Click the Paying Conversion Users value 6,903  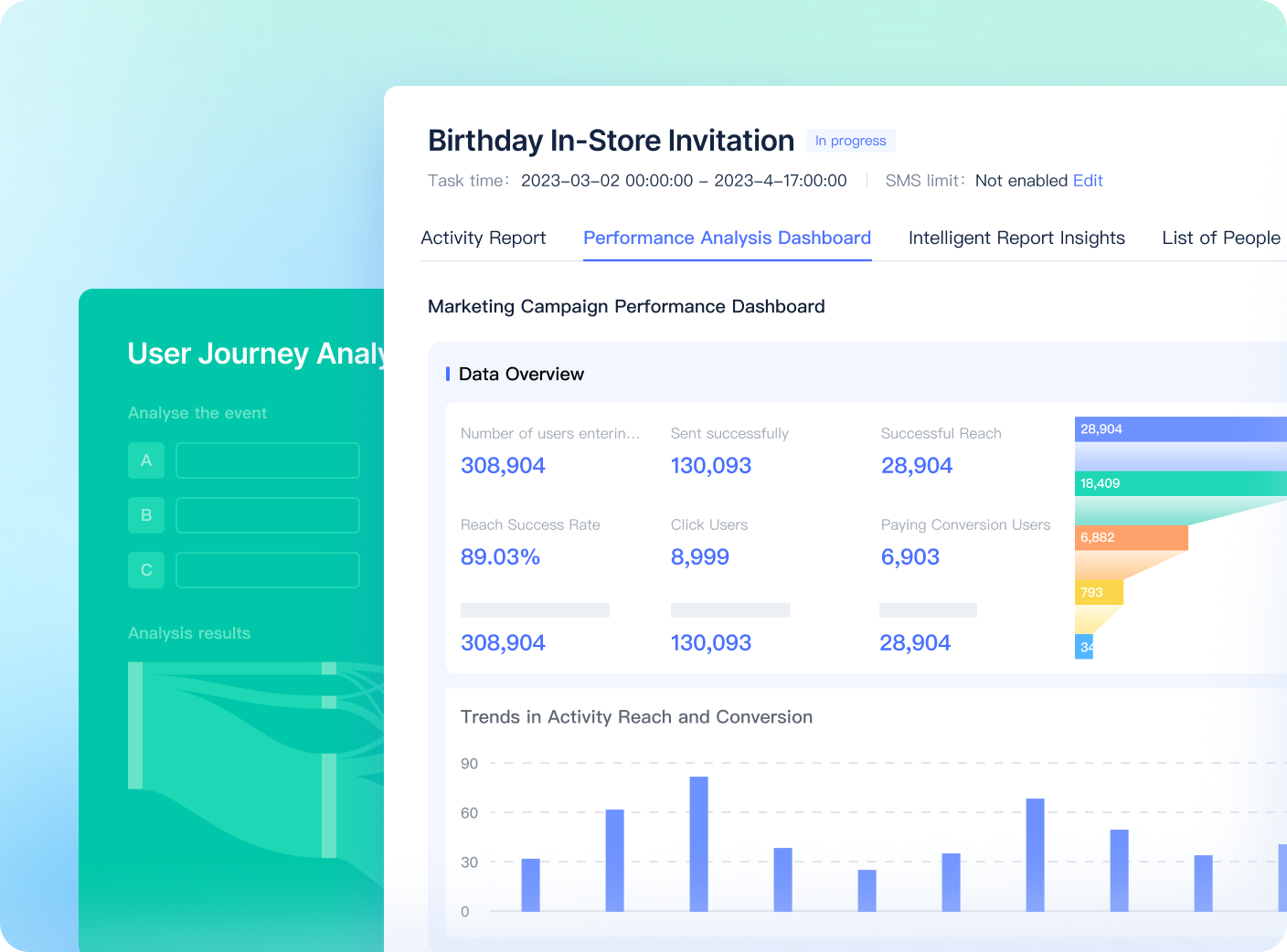(x=910, y=556)
